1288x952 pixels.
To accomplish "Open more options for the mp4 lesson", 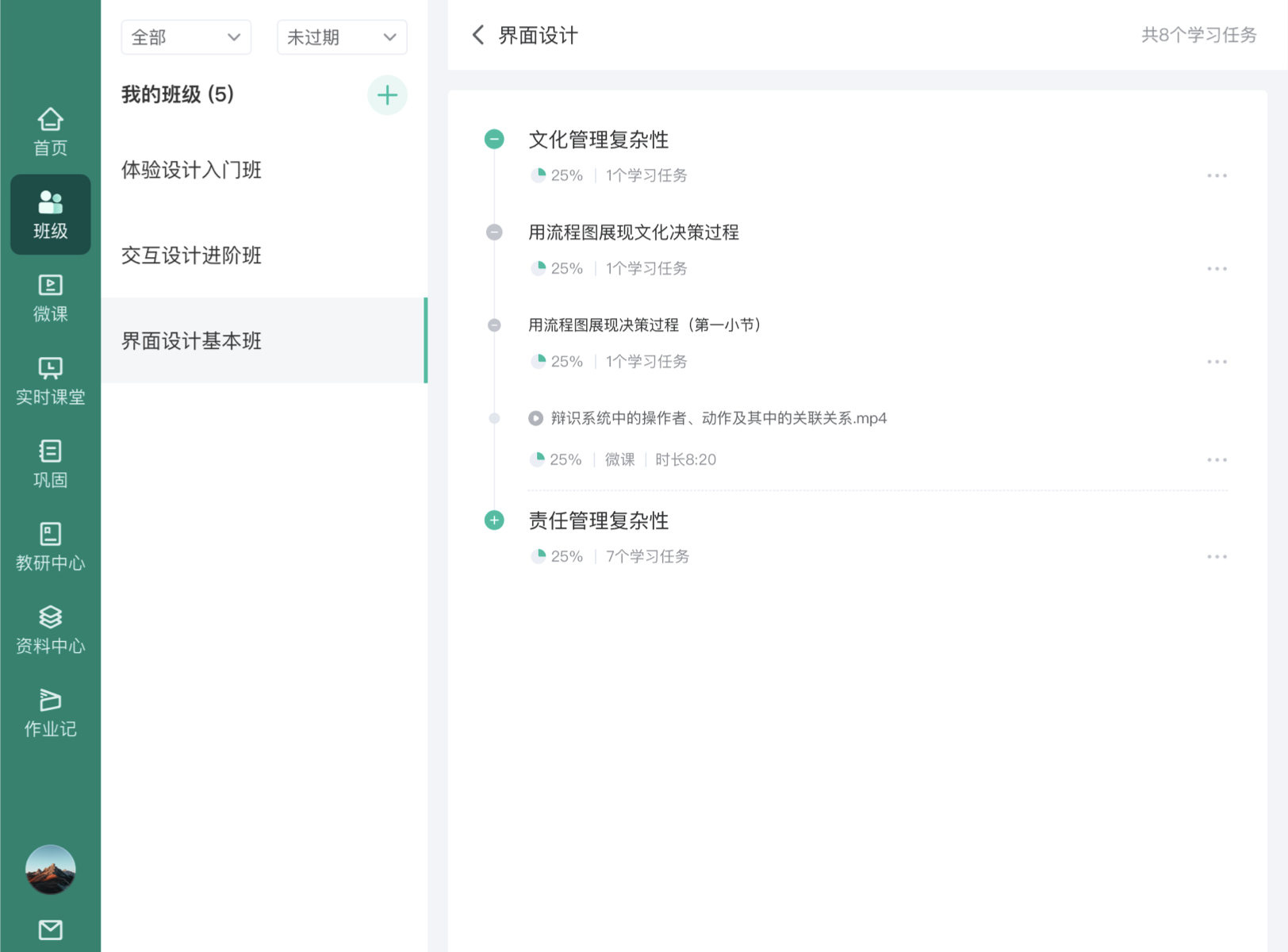I will coord(1217,460).
